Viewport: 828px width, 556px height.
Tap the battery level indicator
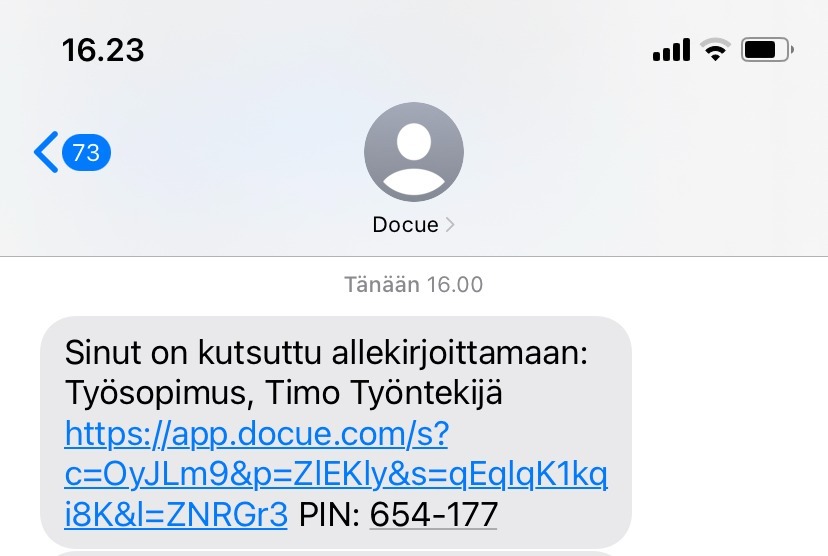[x=767, y=50]
